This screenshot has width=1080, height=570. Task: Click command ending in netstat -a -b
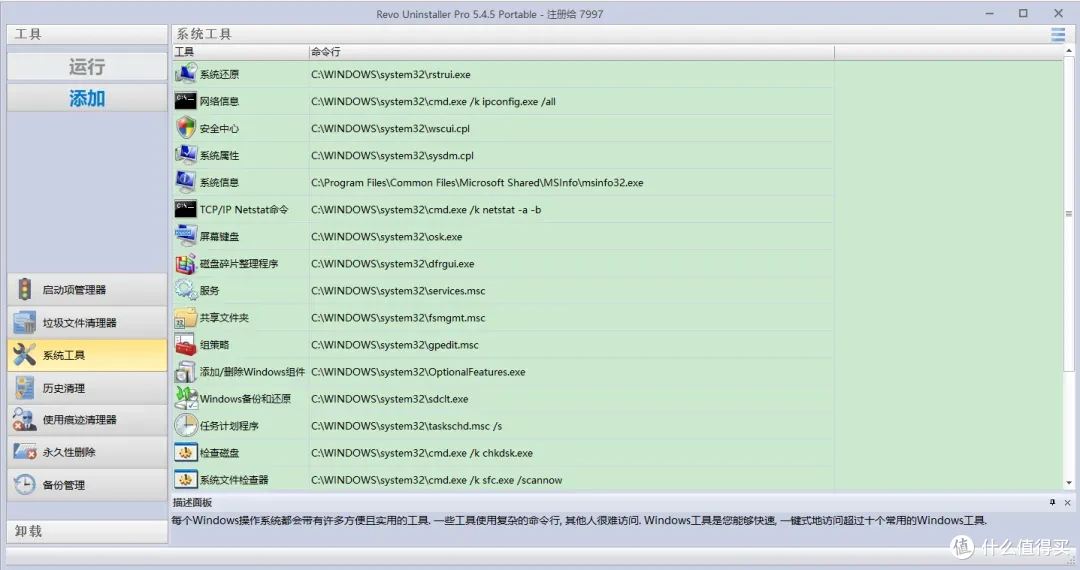(x=426, y=209)
